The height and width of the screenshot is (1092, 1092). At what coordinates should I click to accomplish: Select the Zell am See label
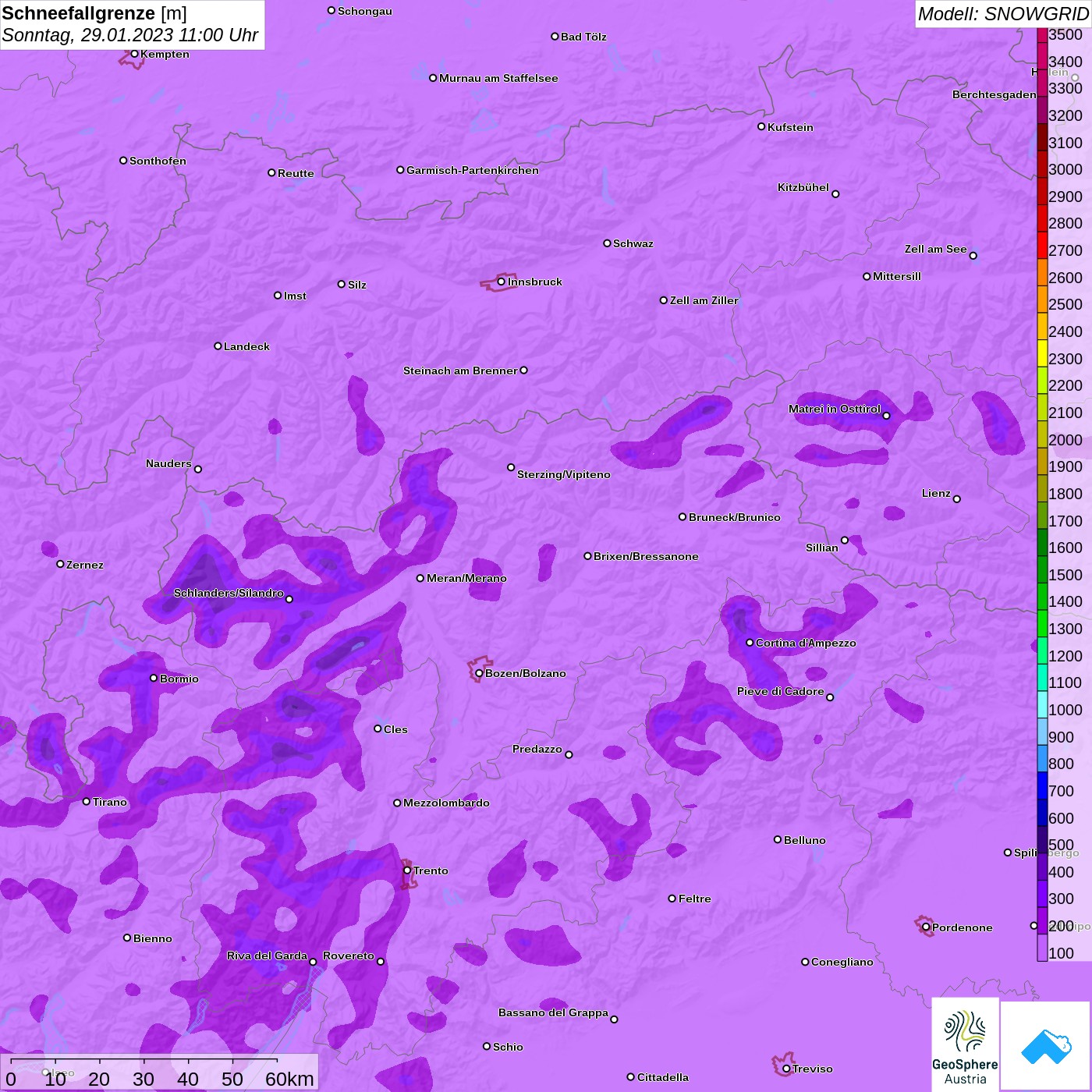point(936,249)
